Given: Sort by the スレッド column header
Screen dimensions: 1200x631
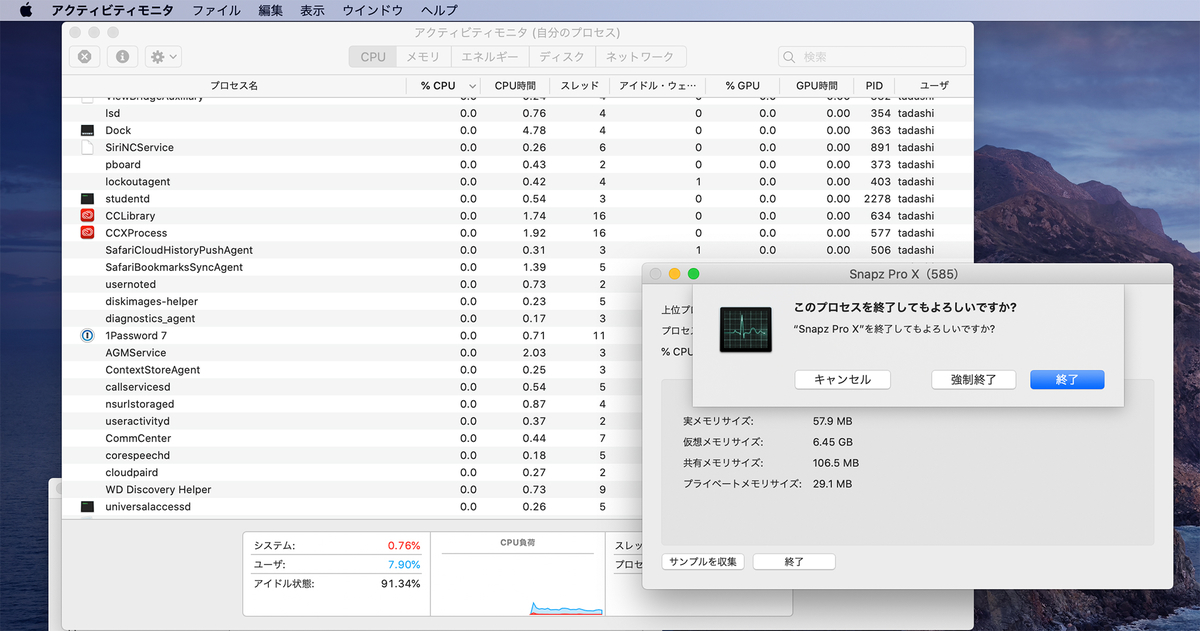Looking at the screenshot, I should click(579, 86).
